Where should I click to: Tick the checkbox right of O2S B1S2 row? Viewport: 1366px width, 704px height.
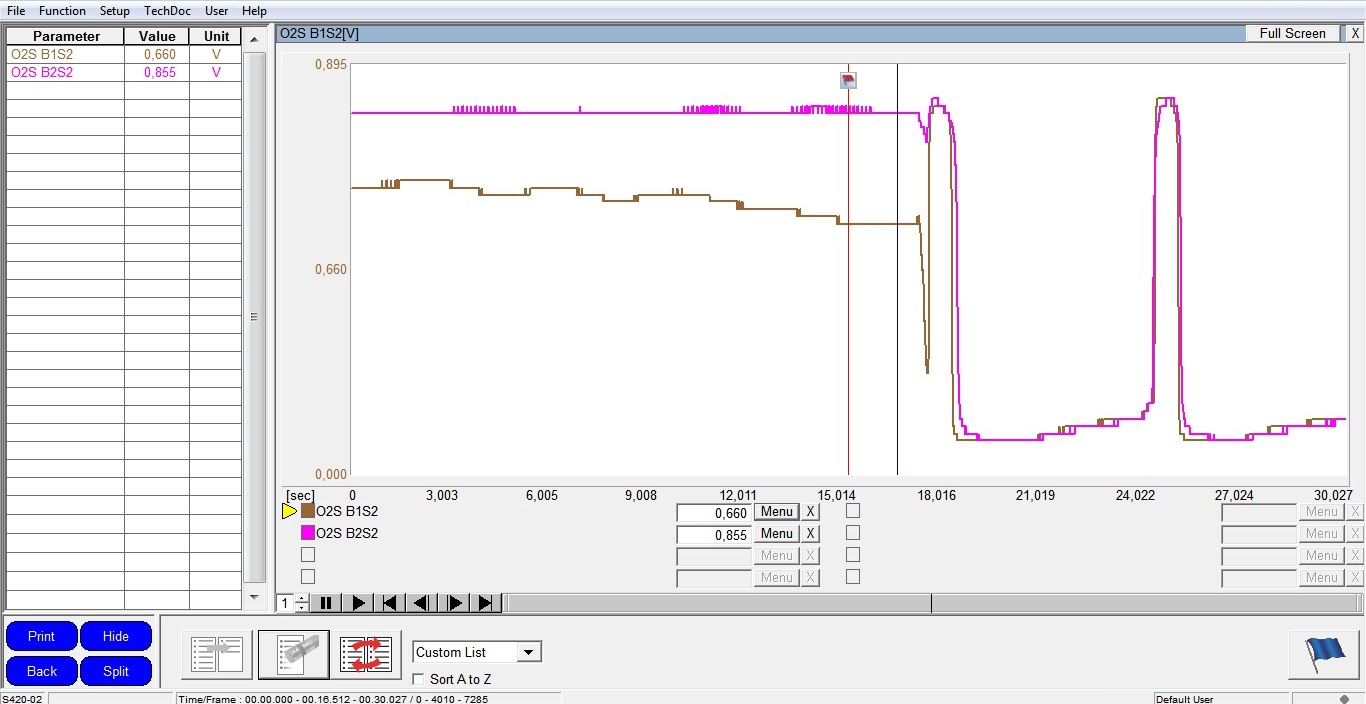click(853, 511)
